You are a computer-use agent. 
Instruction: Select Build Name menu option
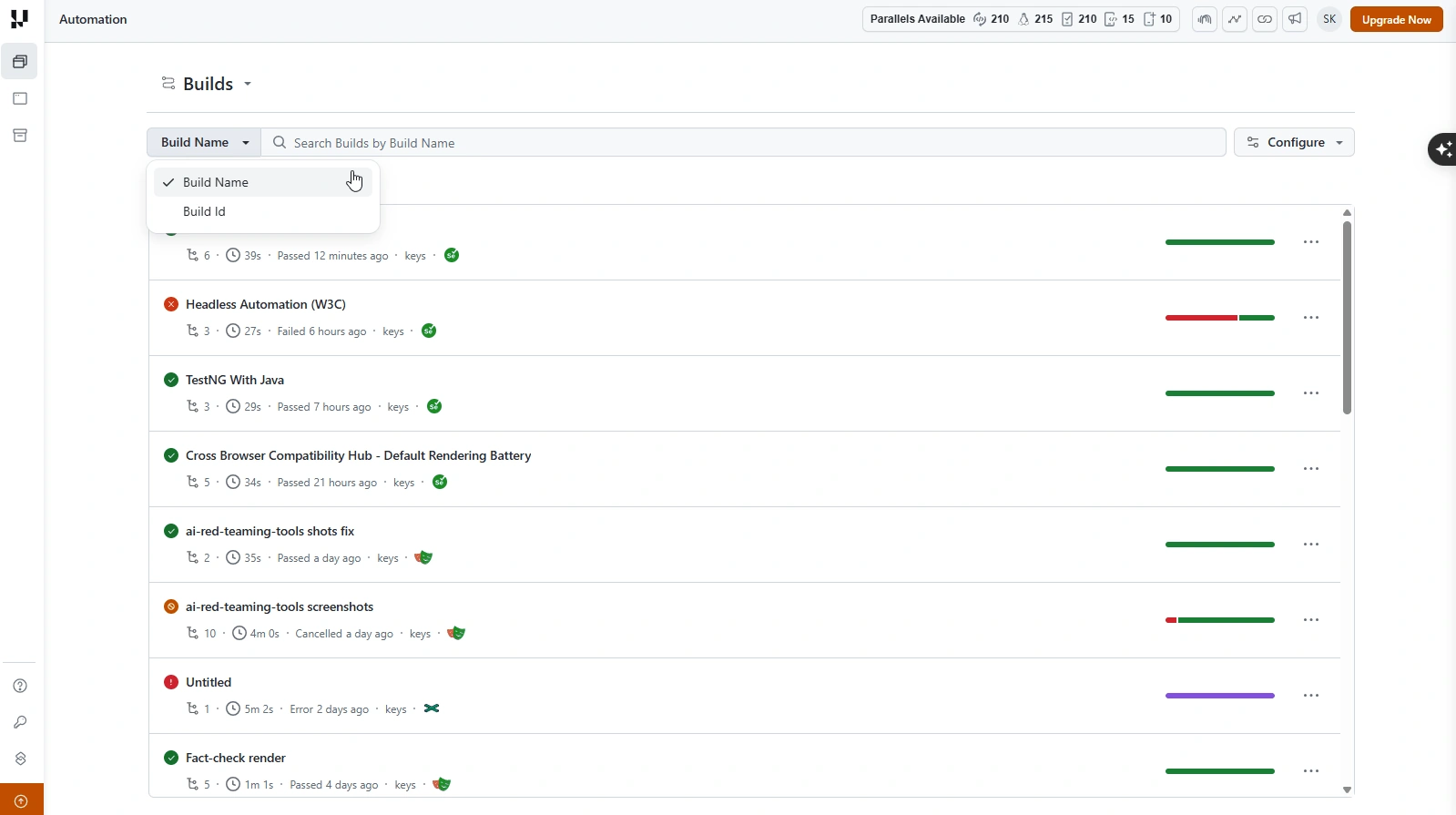(263, 182)
